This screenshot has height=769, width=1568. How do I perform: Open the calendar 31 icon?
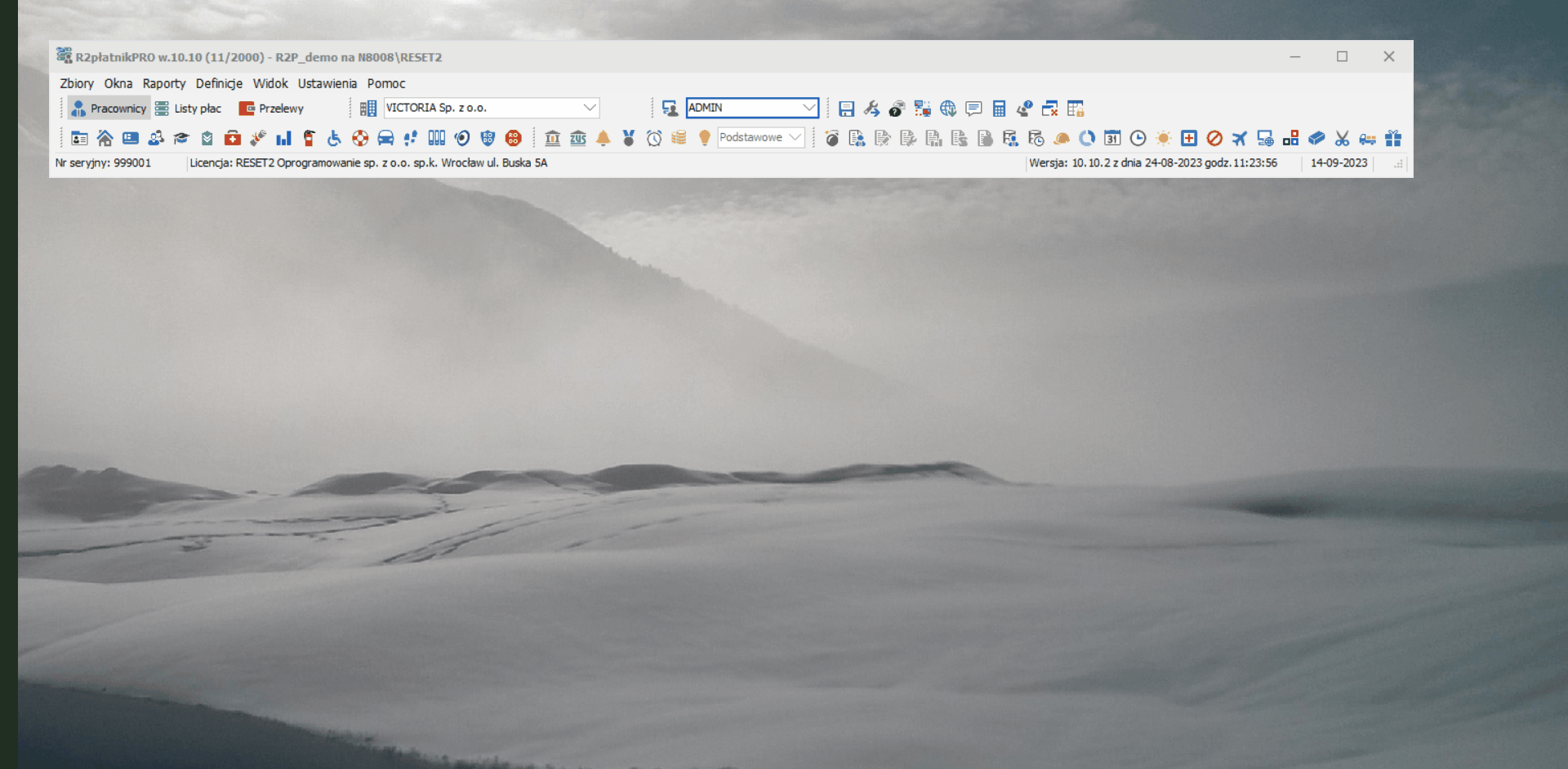(1112, 138)
